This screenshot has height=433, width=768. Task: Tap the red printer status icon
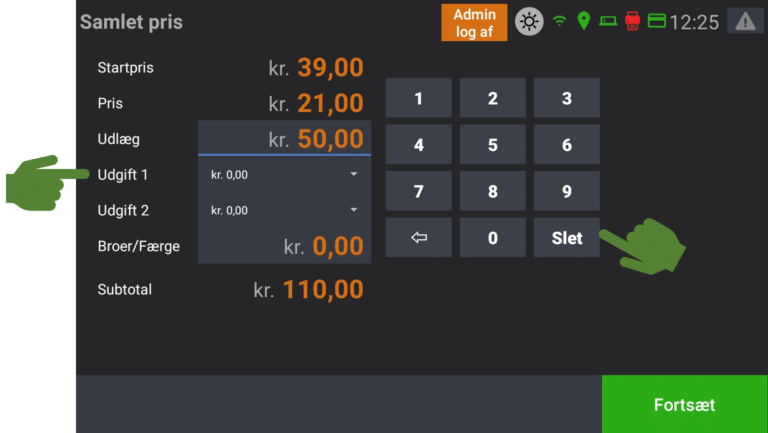pyautogui.click(x=632, y=21)
